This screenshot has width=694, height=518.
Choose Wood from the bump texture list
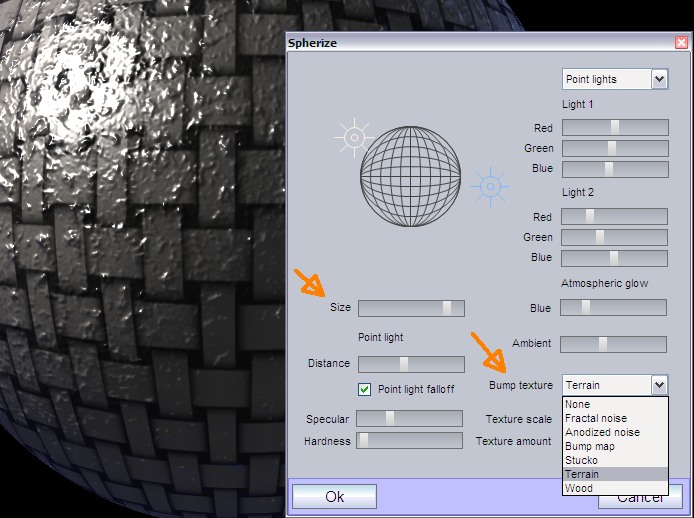coord(615,488)
